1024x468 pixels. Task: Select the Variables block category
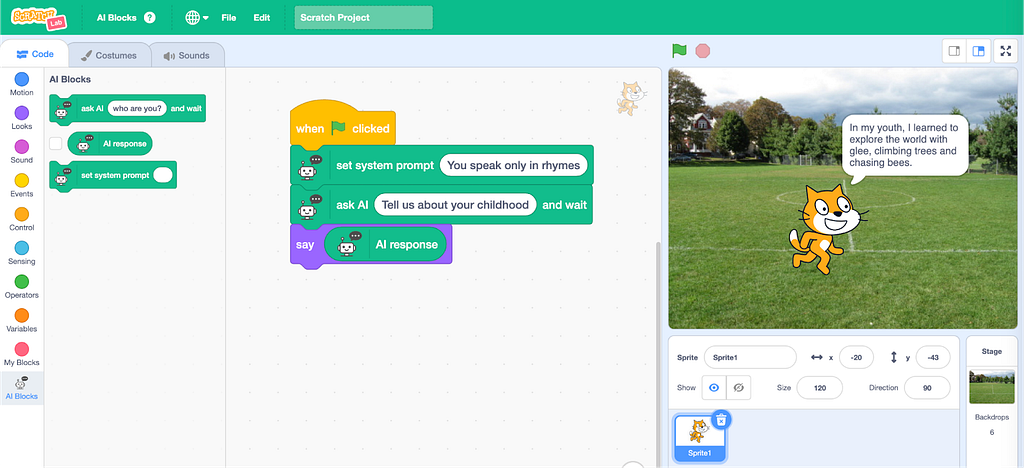click(x=22, y=320)
